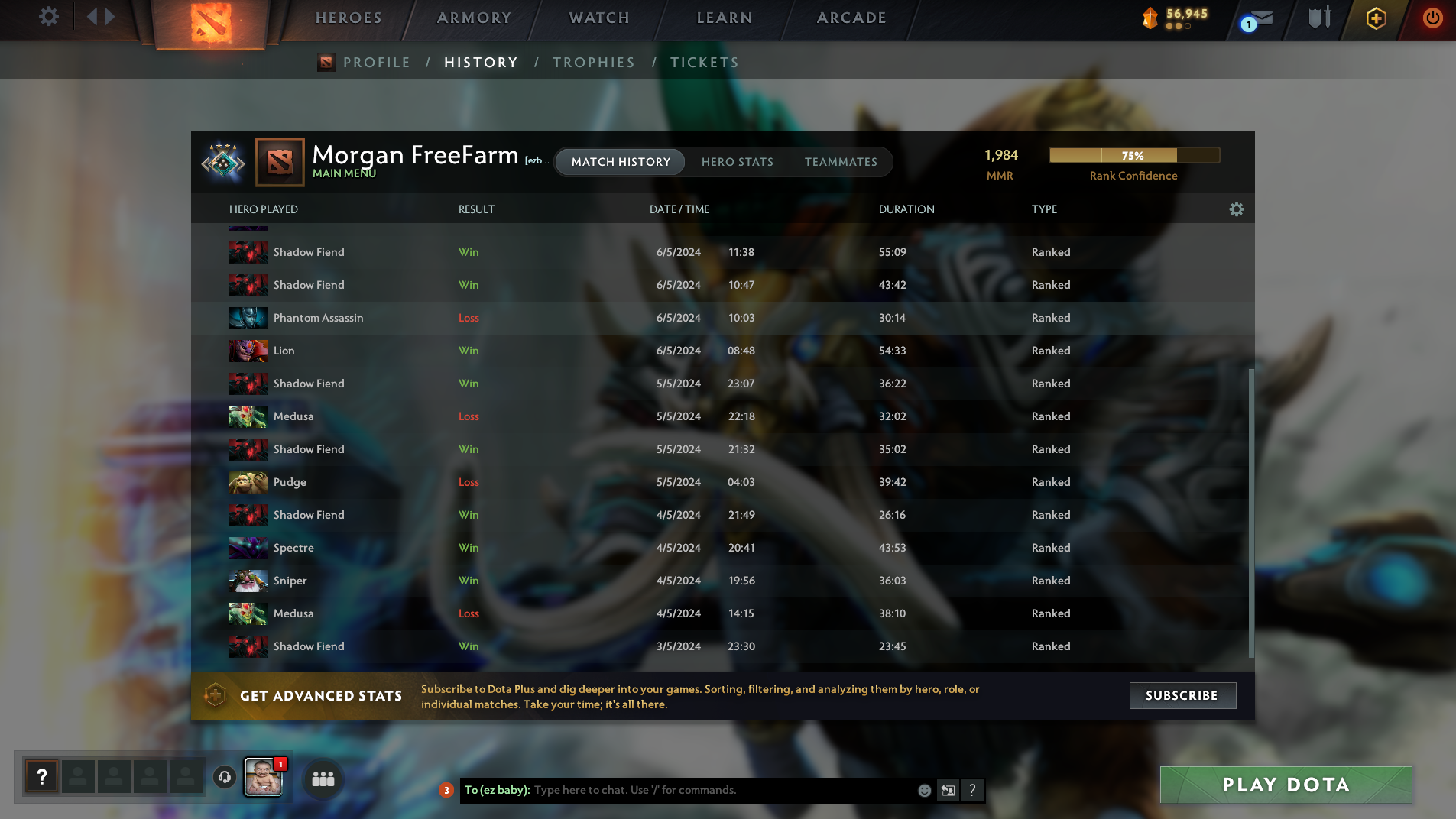
Task: Click the power quit icon
Action: click(x=1432, y=18)
